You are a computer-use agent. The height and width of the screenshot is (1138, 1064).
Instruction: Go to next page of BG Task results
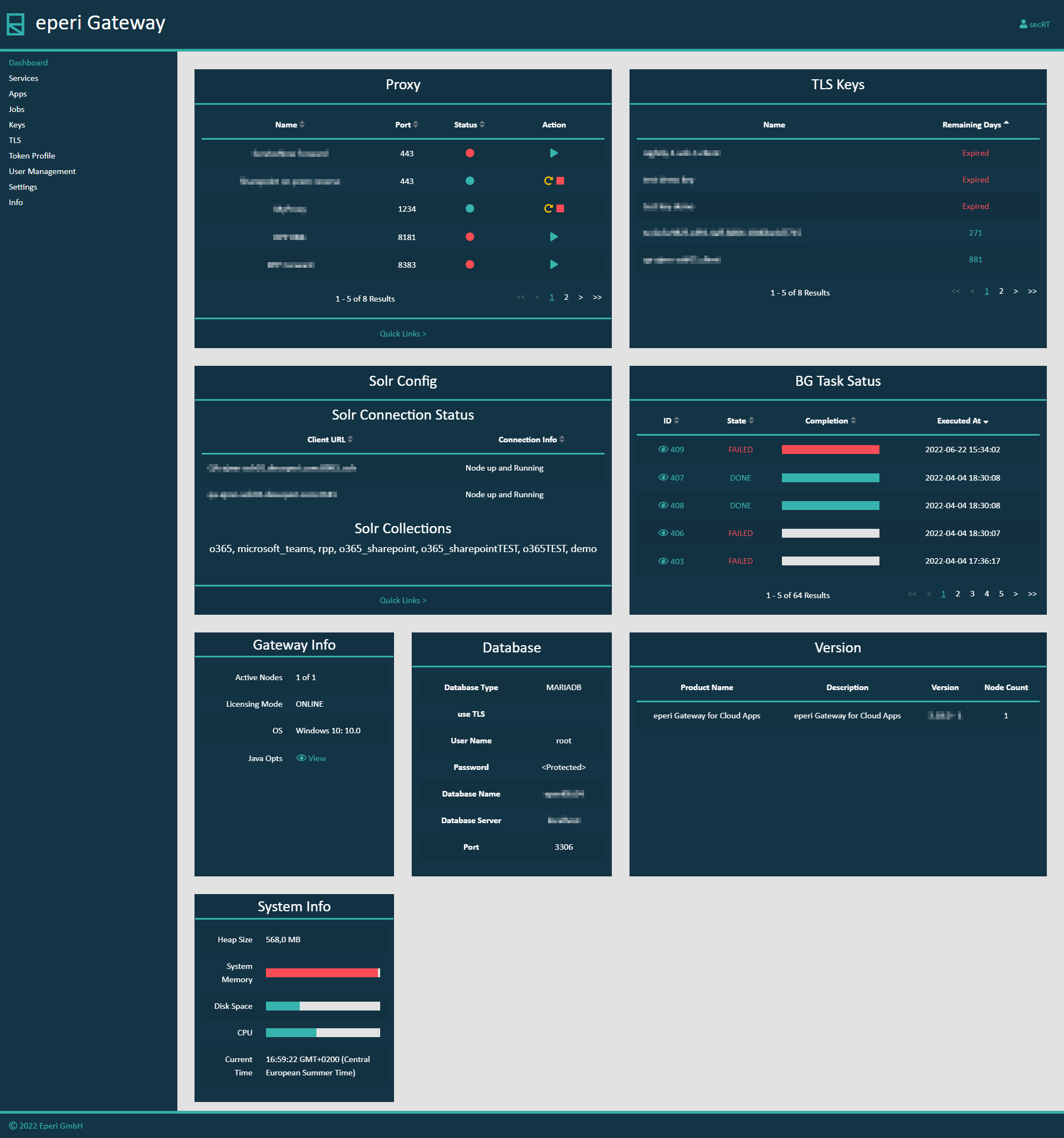click(x=1015, y=594)
